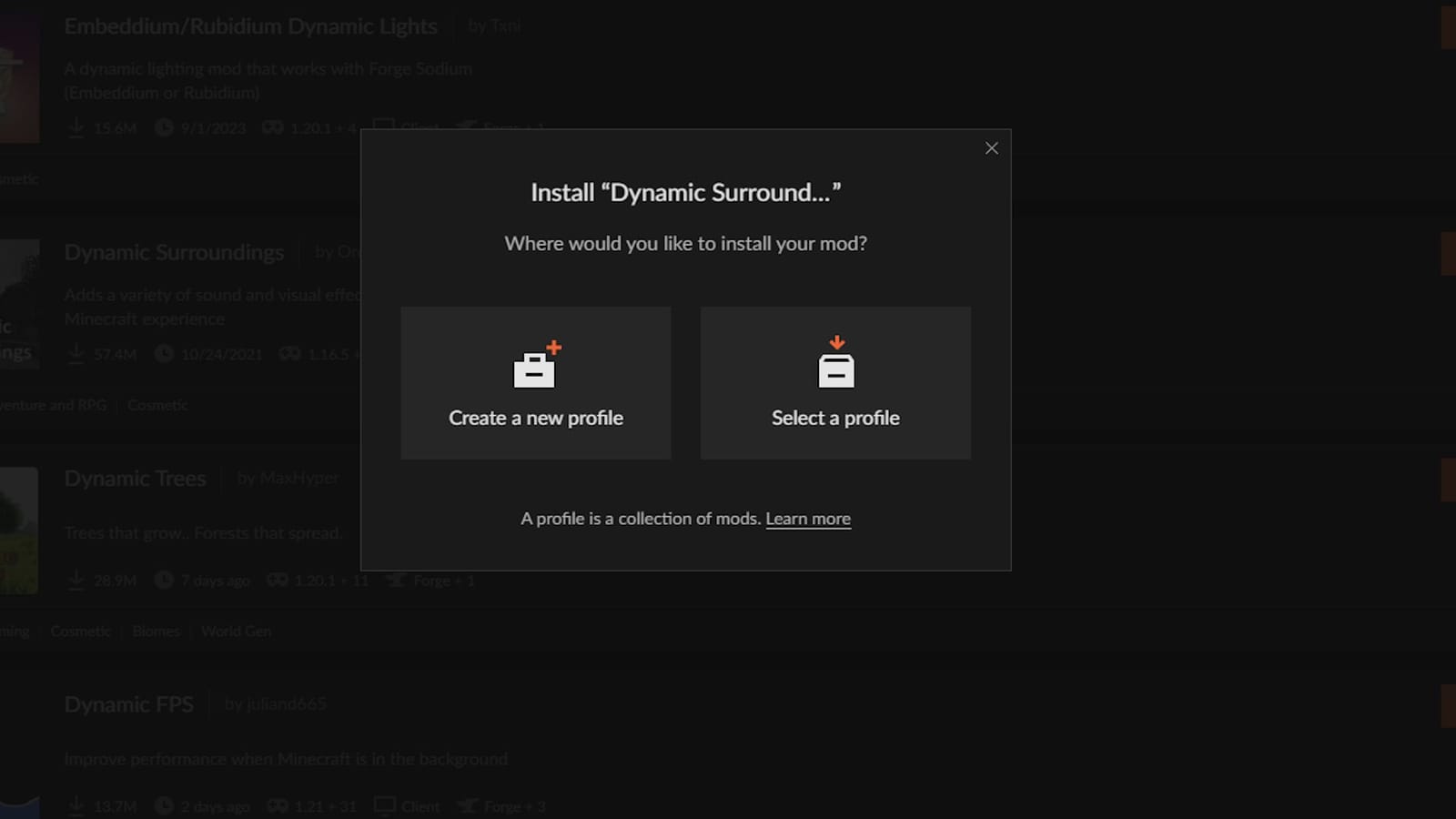Click the game version controller icon under Dynamic FPS
Image resolution: width=1456 pixels, height=819 pixels.
click(x=278, y=806)
